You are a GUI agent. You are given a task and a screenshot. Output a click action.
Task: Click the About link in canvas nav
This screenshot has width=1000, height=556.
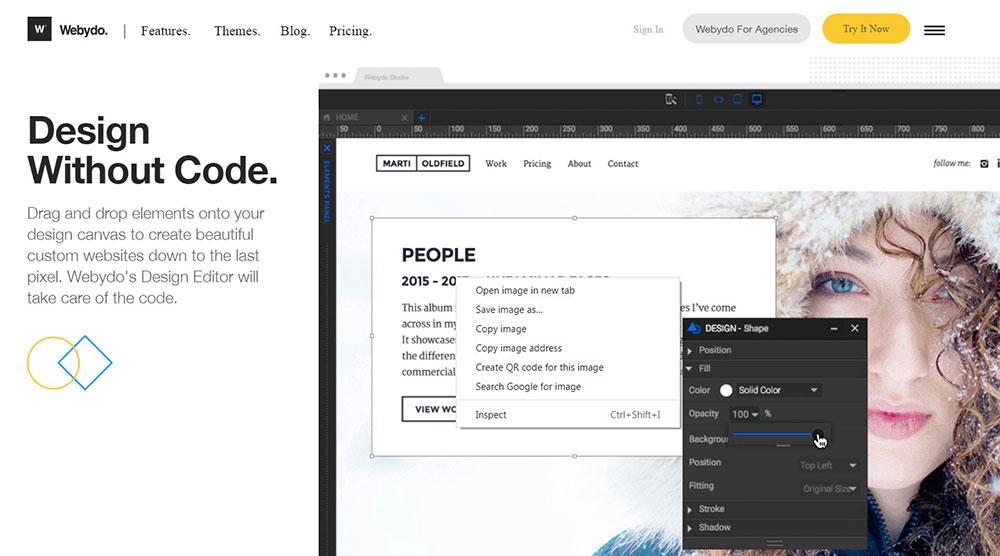[x=579, y=164]
